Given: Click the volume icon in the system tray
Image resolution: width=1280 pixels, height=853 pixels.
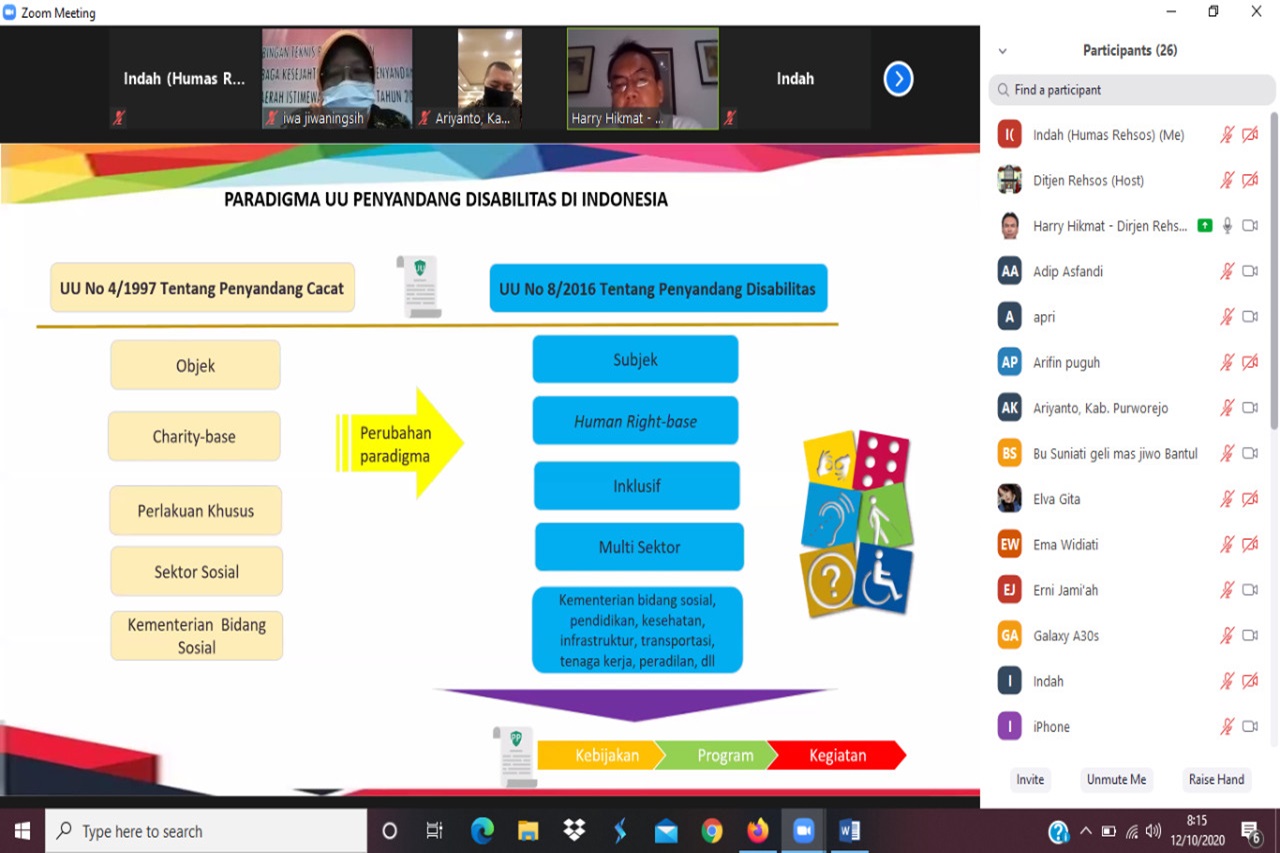Looking at the screenshot, I should pos(1153,831).
